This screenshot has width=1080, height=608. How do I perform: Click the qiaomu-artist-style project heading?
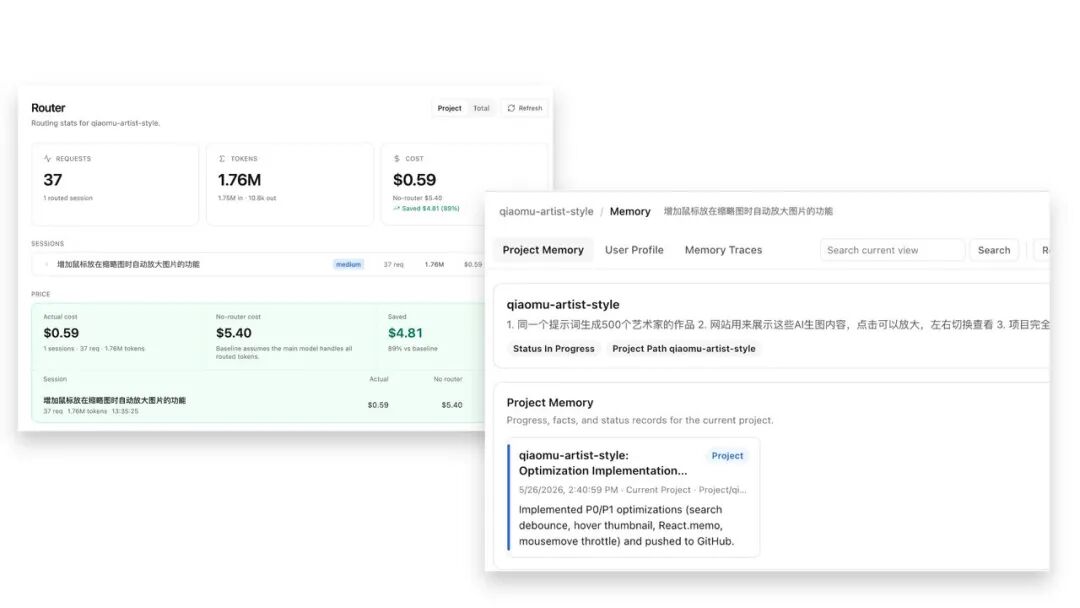click(x=563, y=304)
